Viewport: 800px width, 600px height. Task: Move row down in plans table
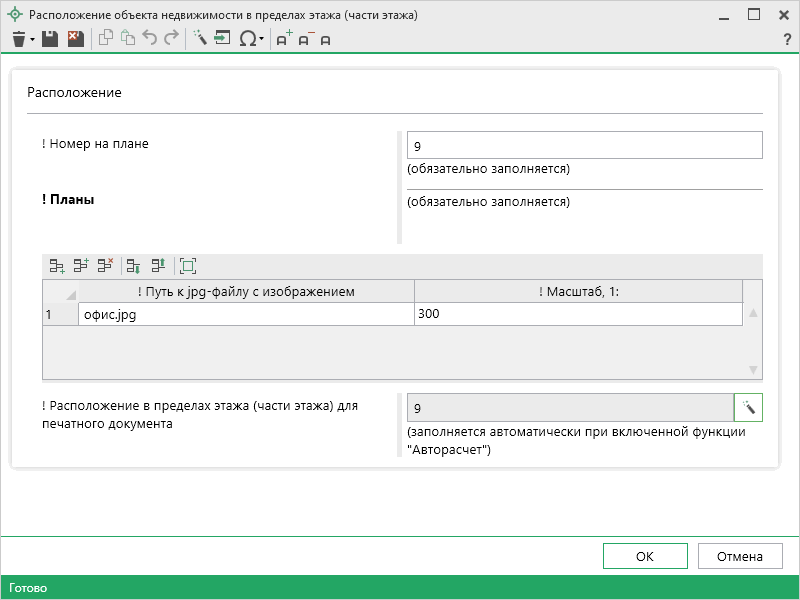(133, 266)
